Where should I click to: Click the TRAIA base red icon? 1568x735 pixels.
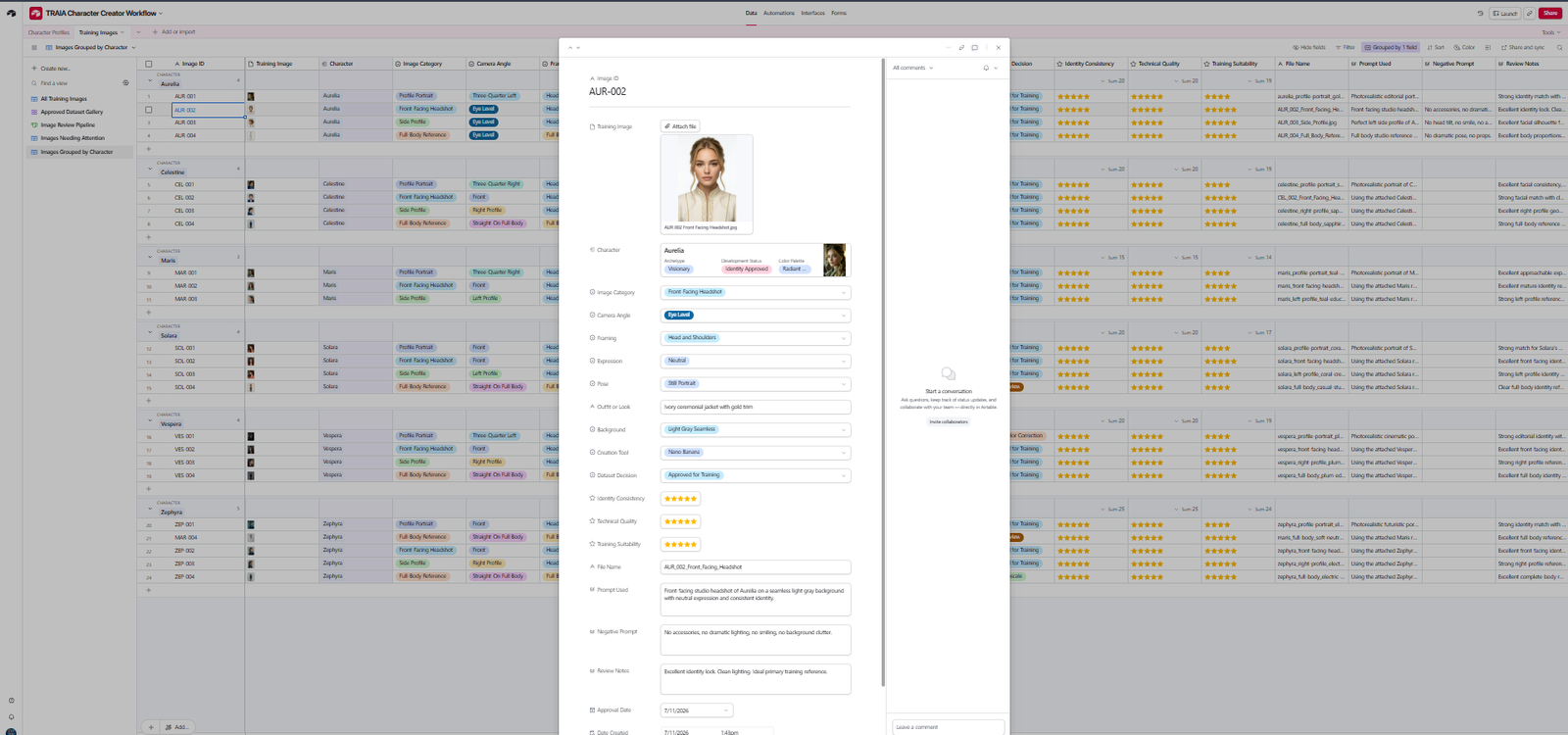35,13
